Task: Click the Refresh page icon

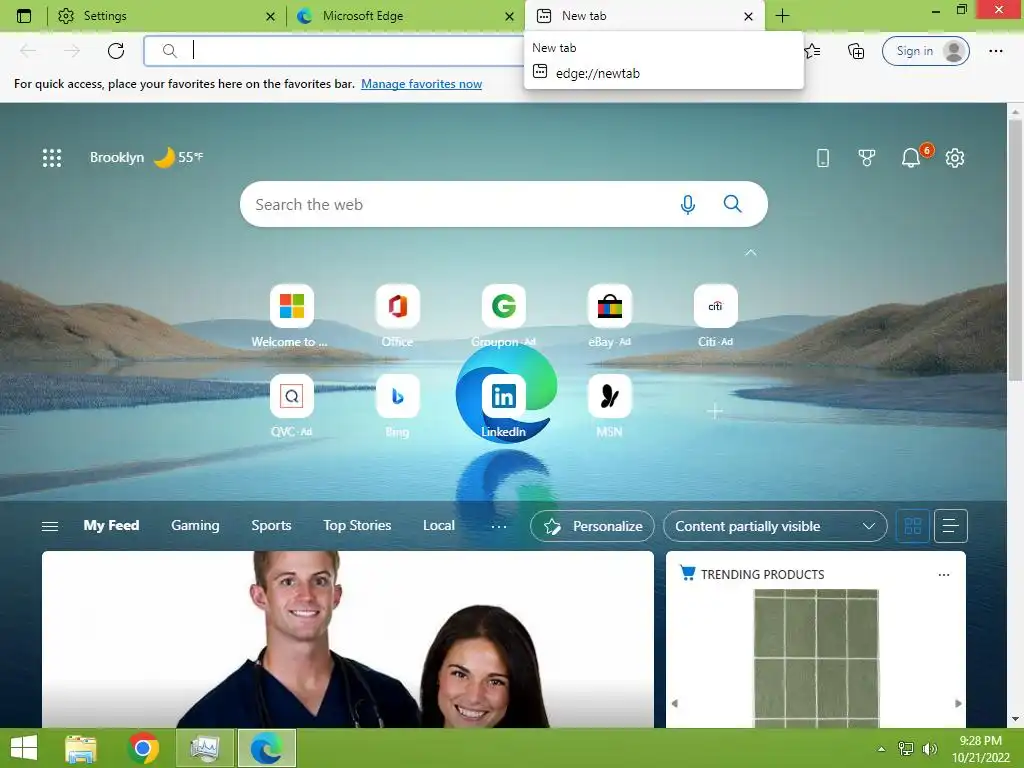Action: click(x=116, y=50)
